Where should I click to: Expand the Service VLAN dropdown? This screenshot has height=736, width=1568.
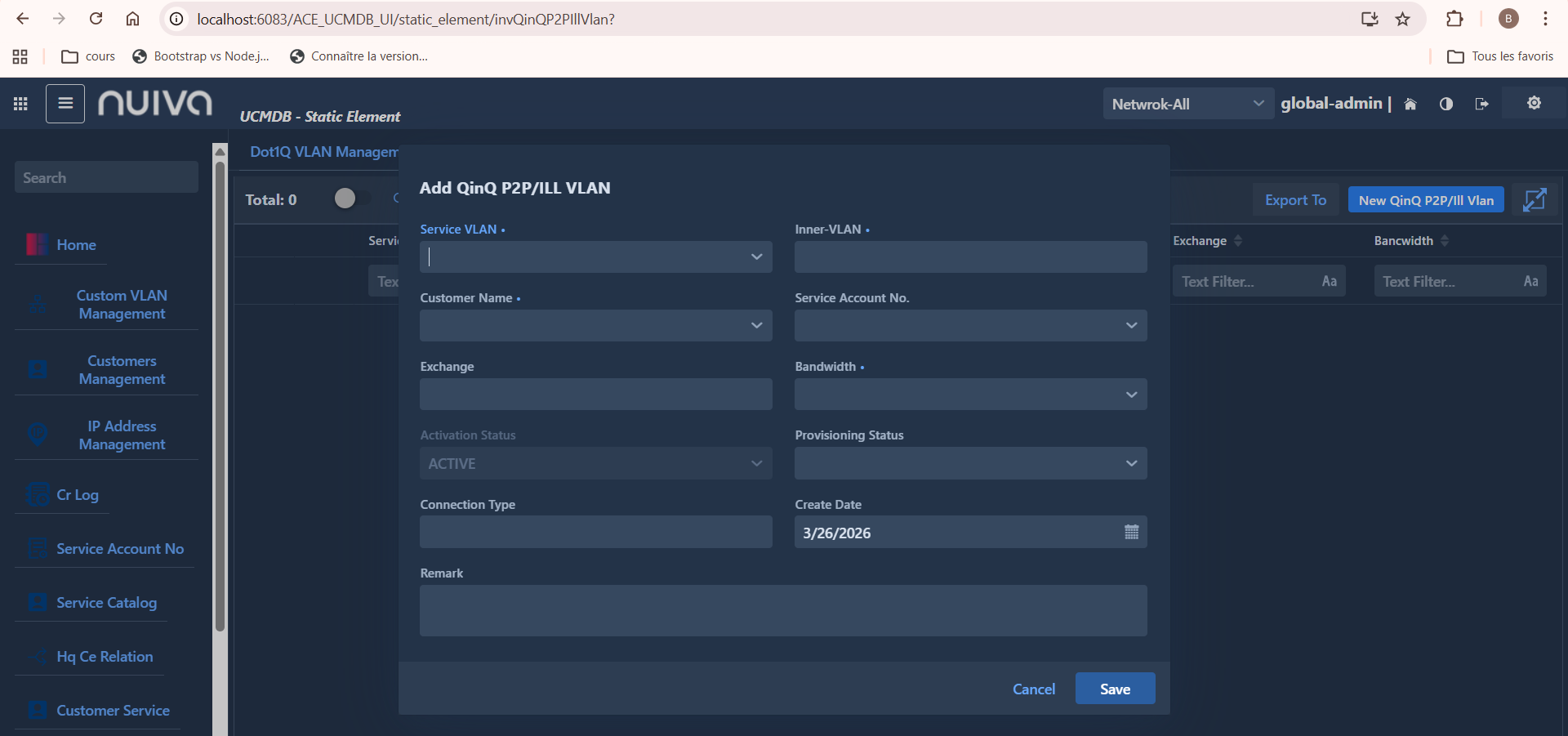[756, 257]
